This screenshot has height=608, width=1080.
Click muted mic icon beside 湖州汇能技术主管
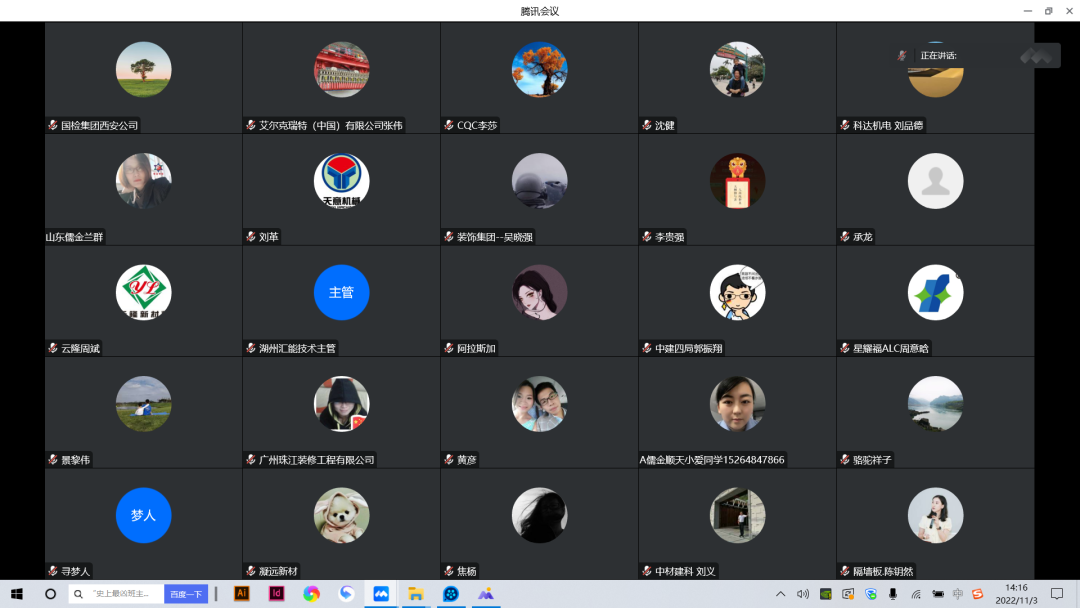pos(251,348)
